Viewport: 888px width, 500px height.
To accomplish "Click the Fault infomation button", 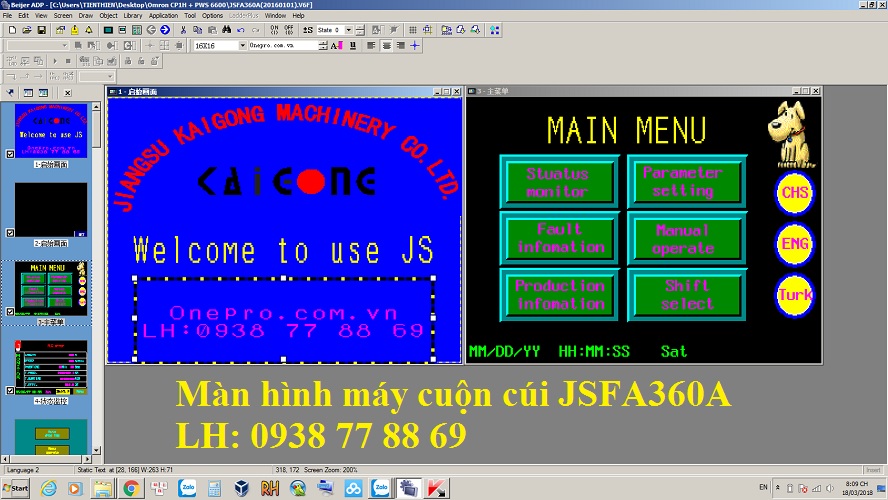I will click(x=559, y=238).
